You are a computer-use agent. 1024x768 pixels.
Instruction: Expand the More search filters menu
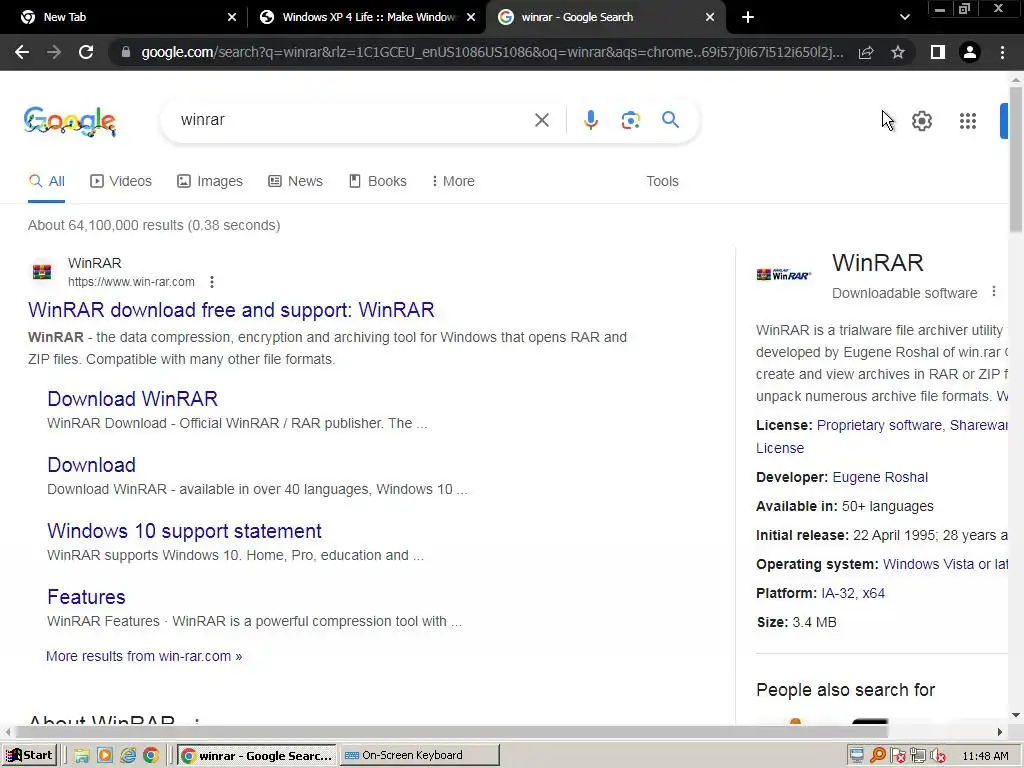click(453, 182)
